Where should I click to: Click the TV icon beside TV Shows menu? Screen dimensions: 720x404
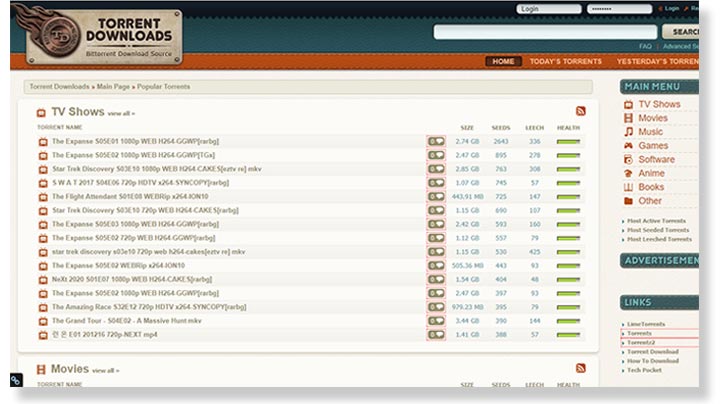tap(628, 105)
